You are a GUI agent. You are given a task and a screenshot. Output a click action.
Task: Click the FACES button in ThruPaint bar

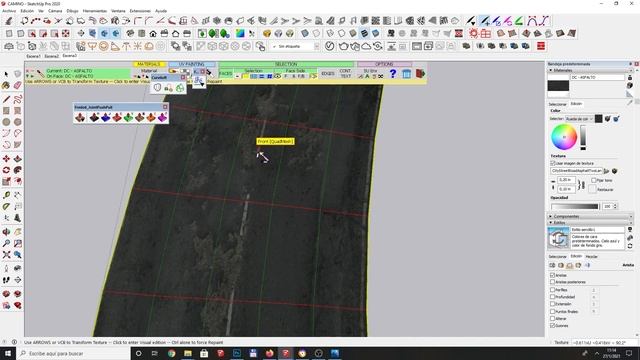(225, 74)
